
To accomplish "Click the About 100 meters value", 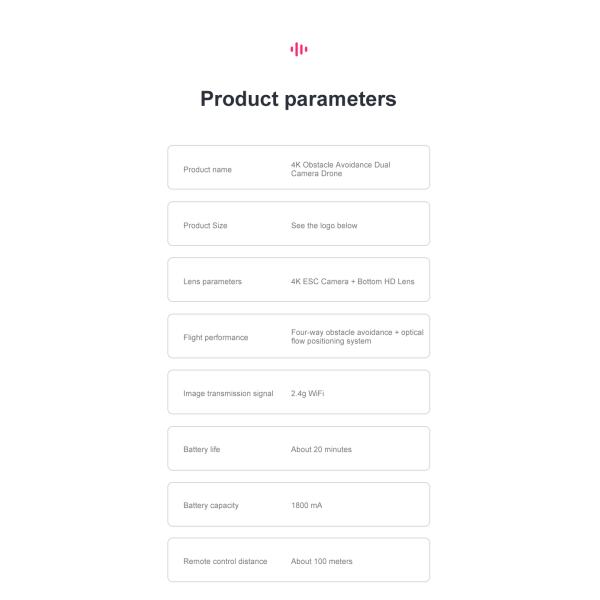I will tap(322, 562).
